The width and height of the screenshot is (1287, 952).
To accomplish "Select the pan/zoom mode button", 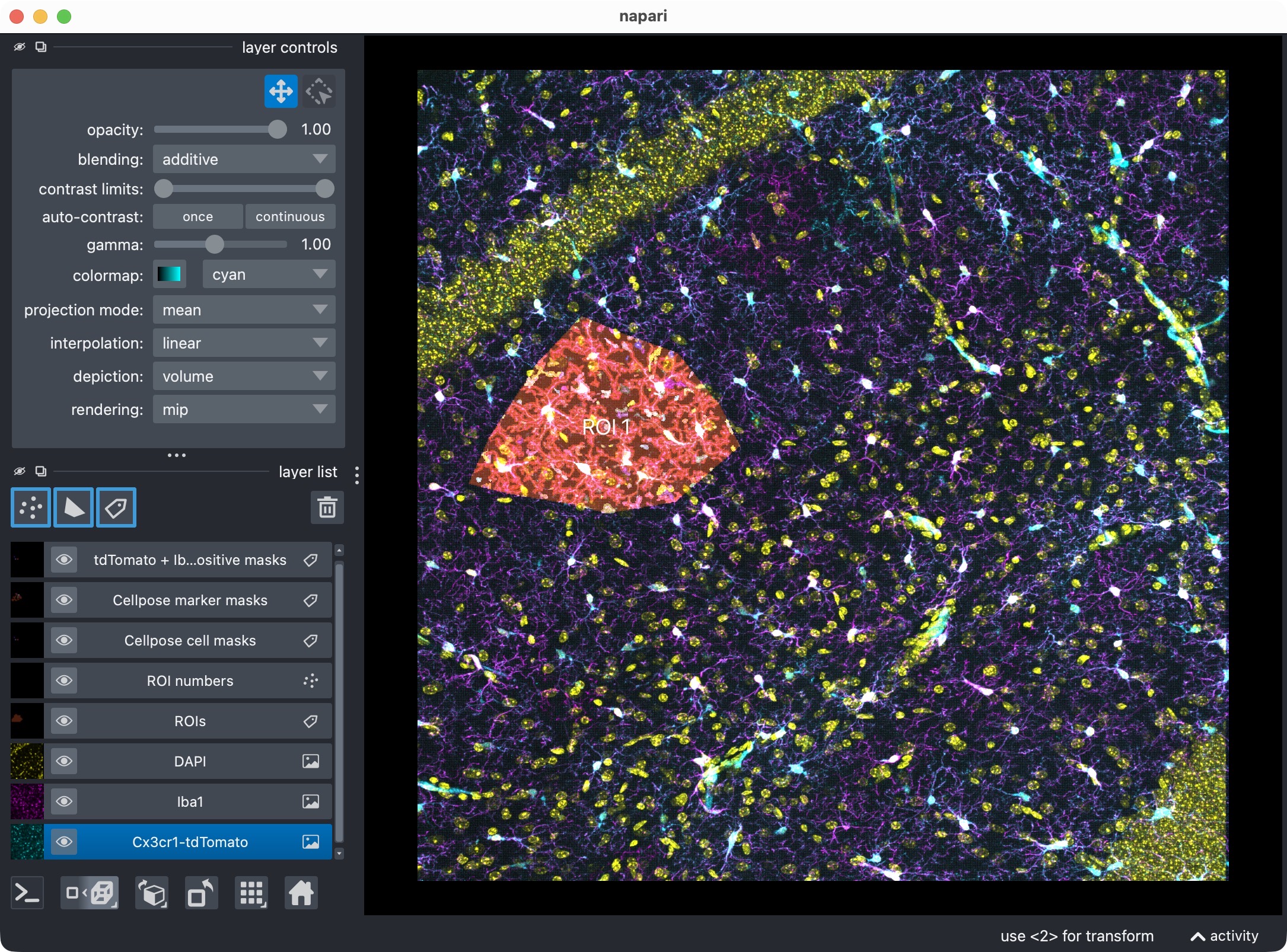I will [x=281, y=92].
